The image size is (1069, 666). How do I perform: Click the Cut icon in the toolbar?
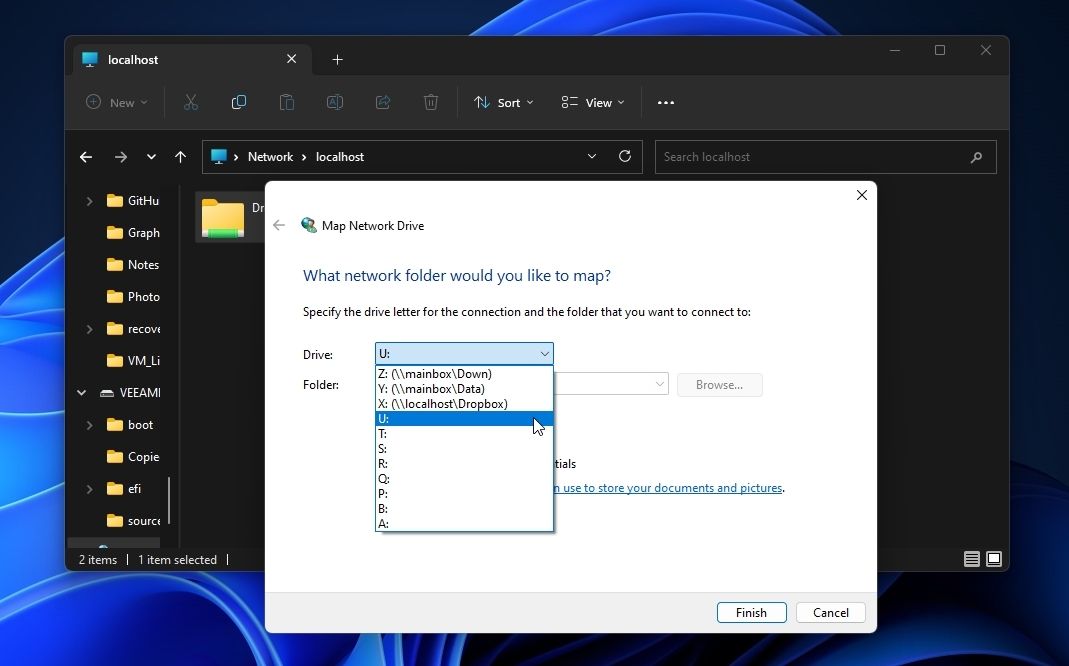191,102
